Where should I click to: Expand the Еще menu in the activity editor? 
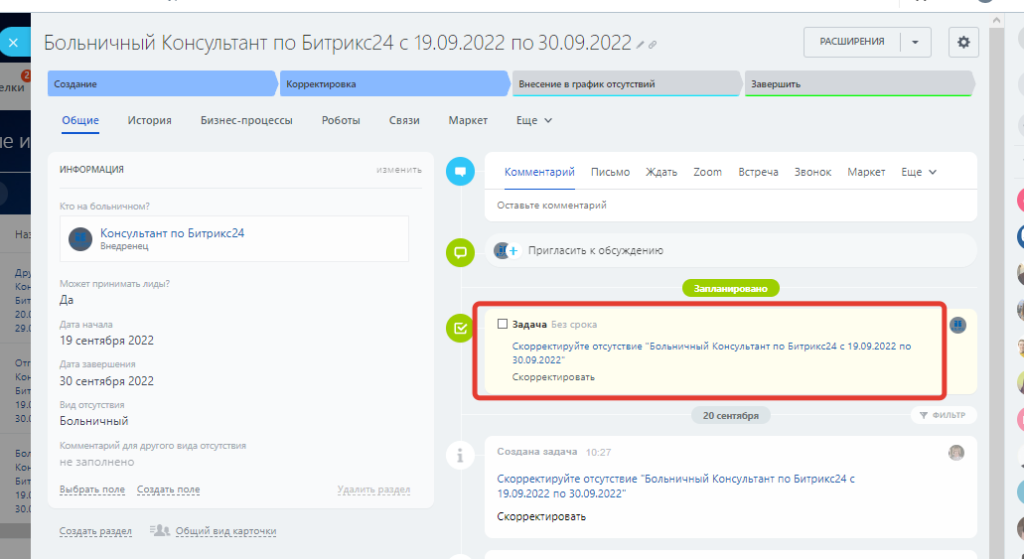tap(919, 172)
